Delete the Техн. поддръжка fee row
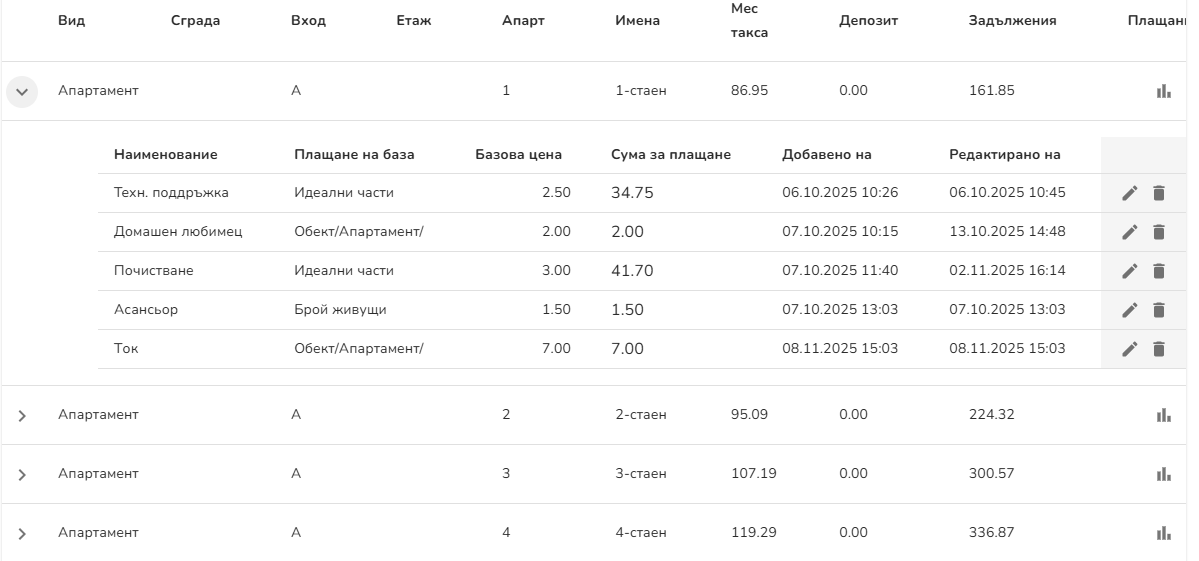The height and width of the screenshot is (561, 1199). 1159,193
